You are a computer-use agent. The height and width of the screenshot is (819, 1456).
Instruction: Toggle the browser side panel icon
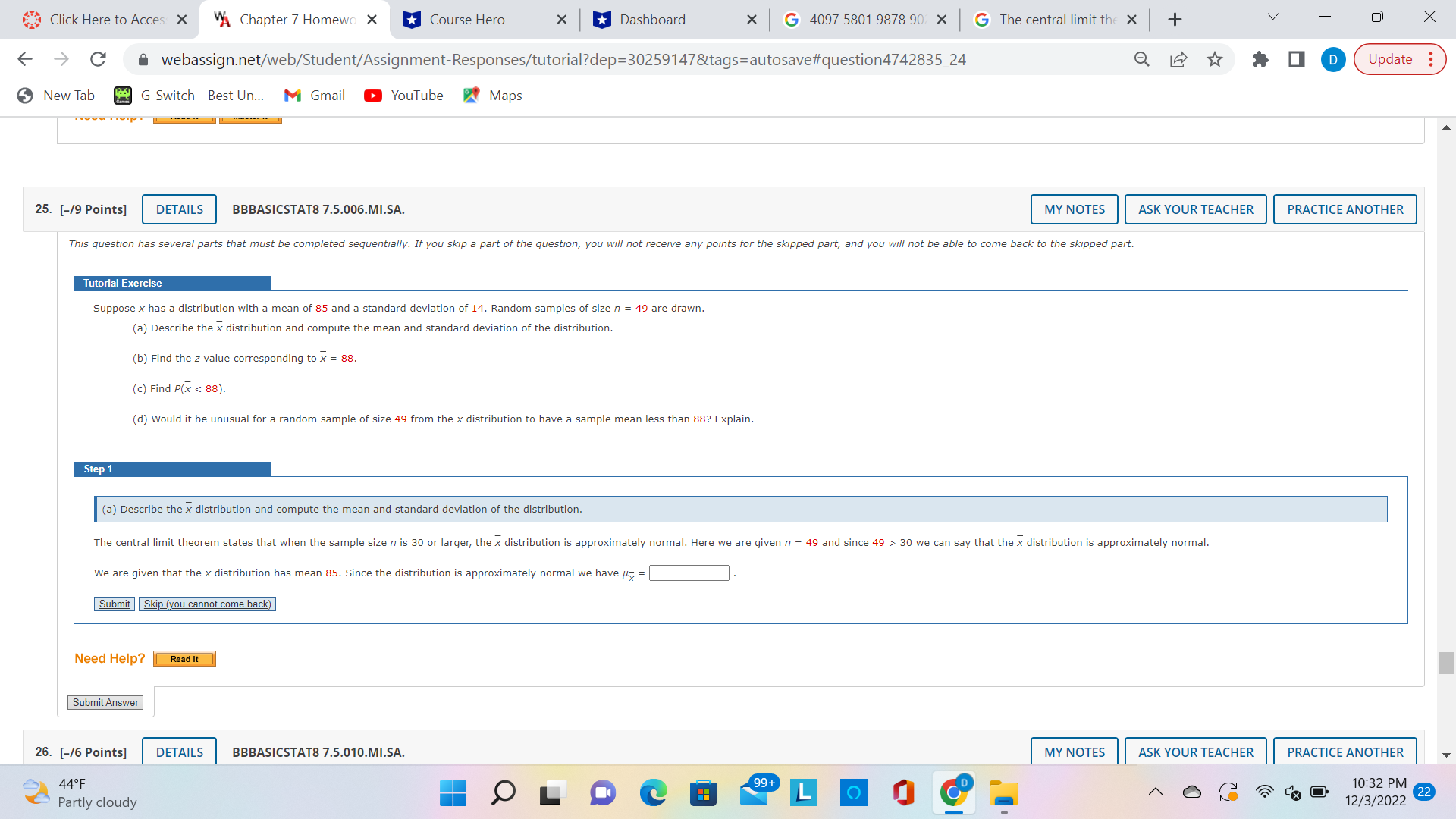1297,59
